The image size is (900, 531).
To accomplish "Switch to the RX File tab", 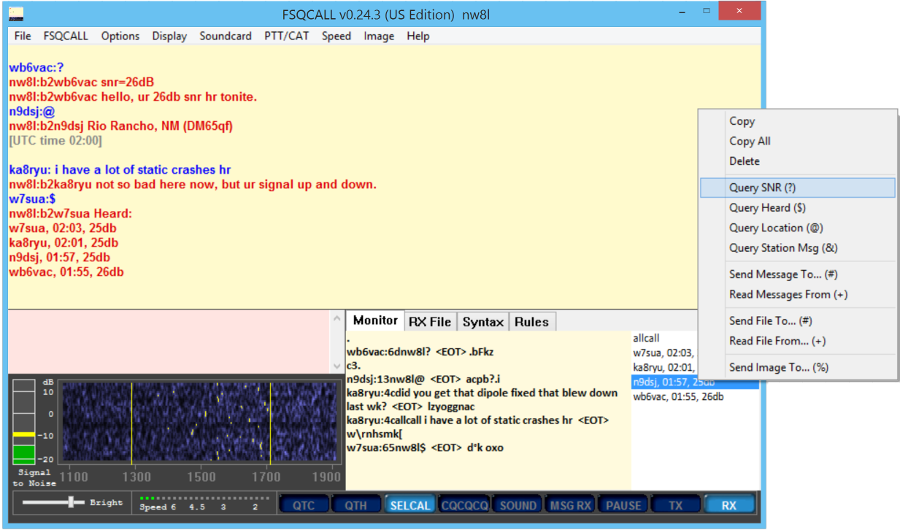I will pos(430,322).
